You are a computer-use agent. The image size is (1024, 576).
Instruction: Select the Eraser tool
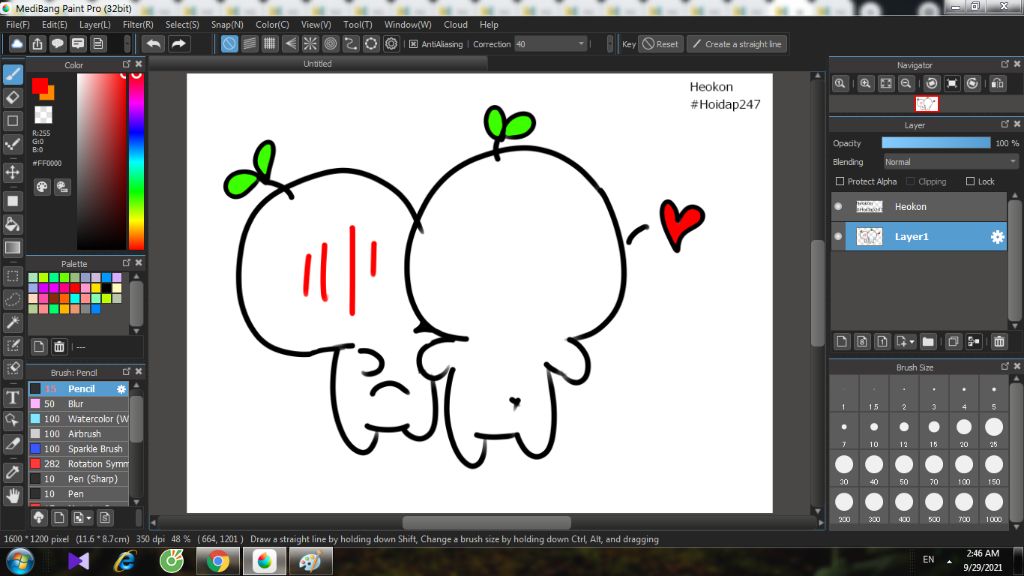(x=12, y=97)
